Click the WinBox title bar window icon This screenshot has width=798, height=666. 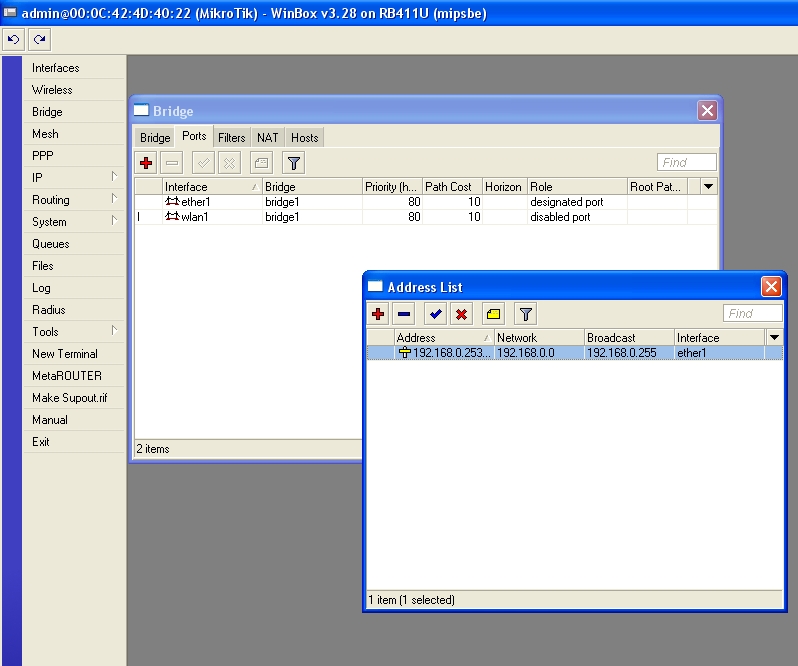[x=9, y=12]
